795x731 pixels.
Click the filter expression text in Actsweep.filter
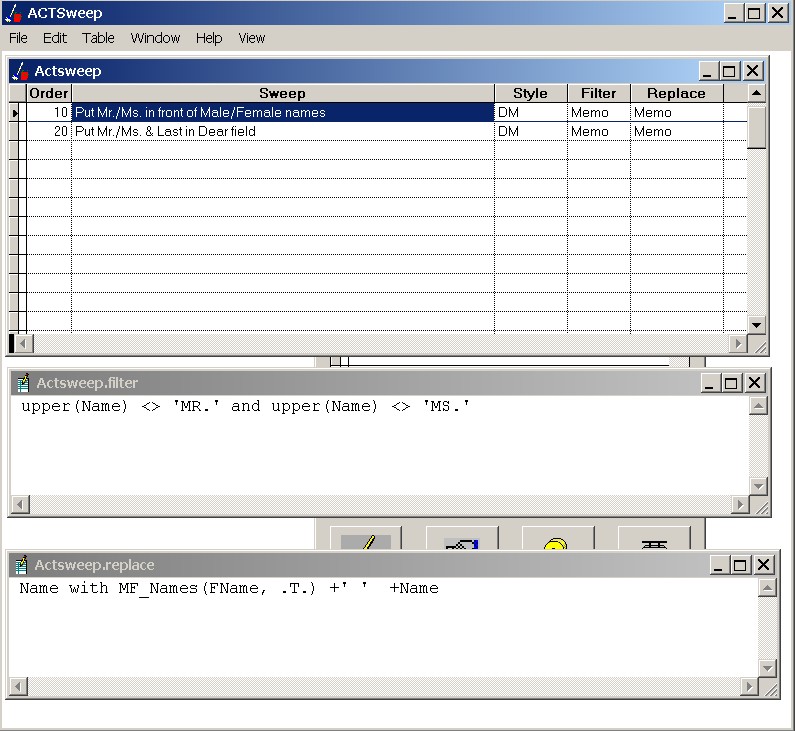click(245, 406)
